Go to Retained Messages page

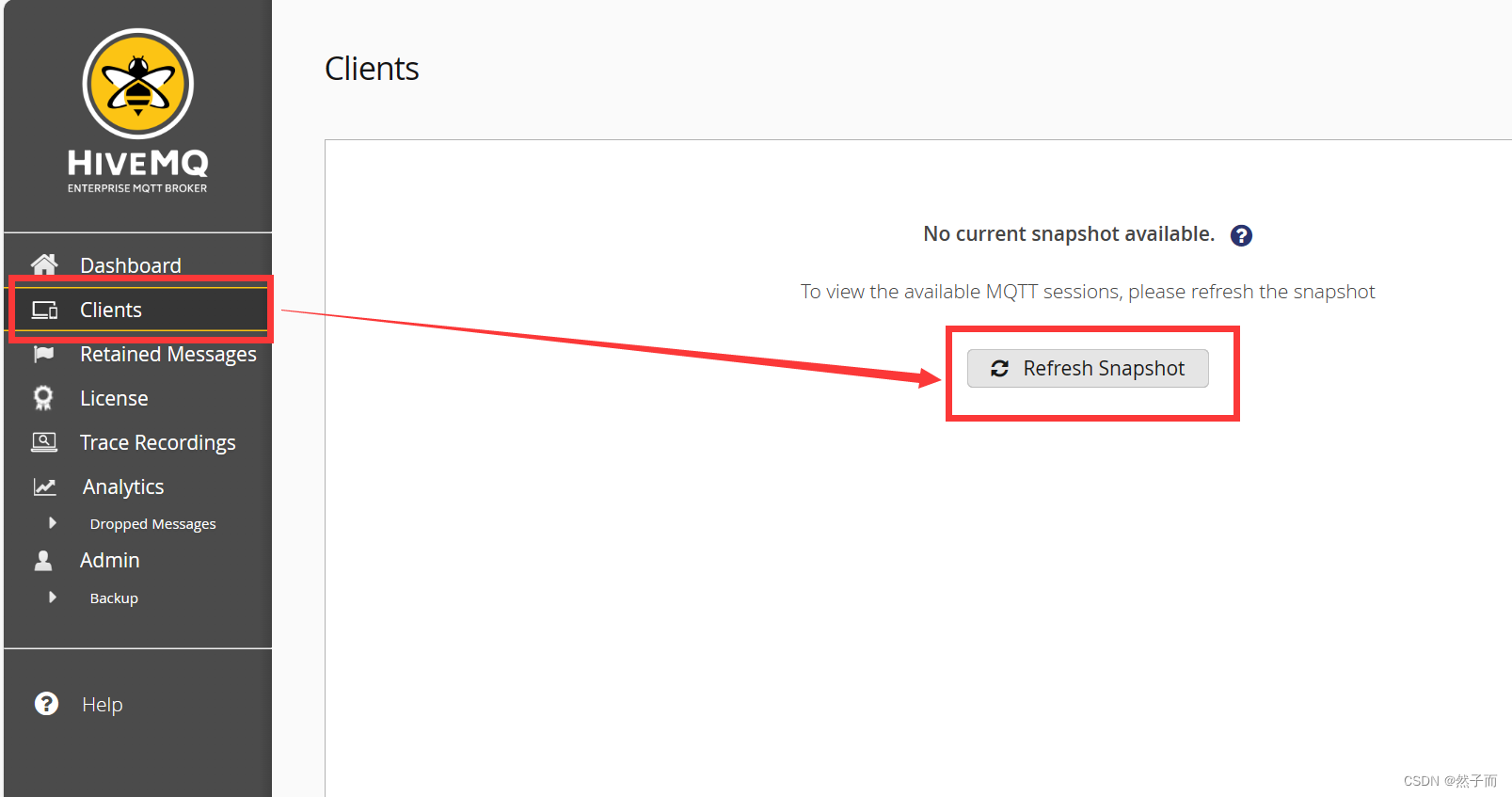point(168,354)
